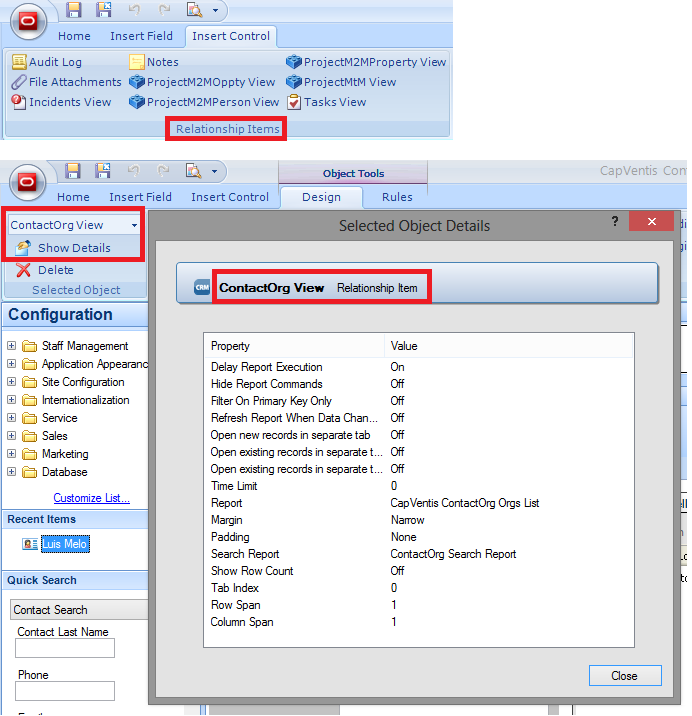Insert the Notes control
Screen dimensions: 692x716
pyautogui.click(x=154, y=62)
